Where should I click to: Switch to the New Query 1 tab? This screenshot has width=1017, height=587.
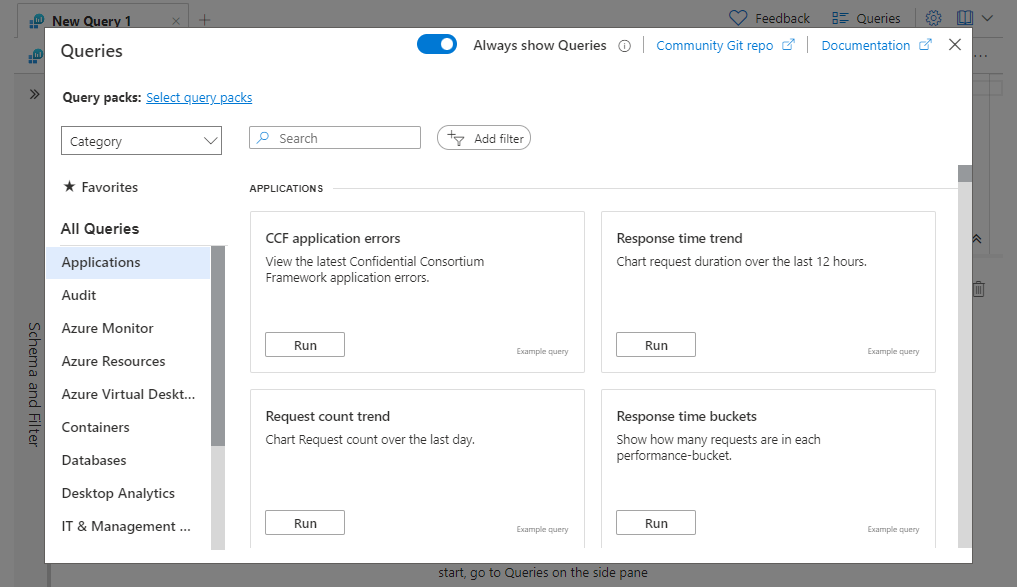[x=103, y=21]
